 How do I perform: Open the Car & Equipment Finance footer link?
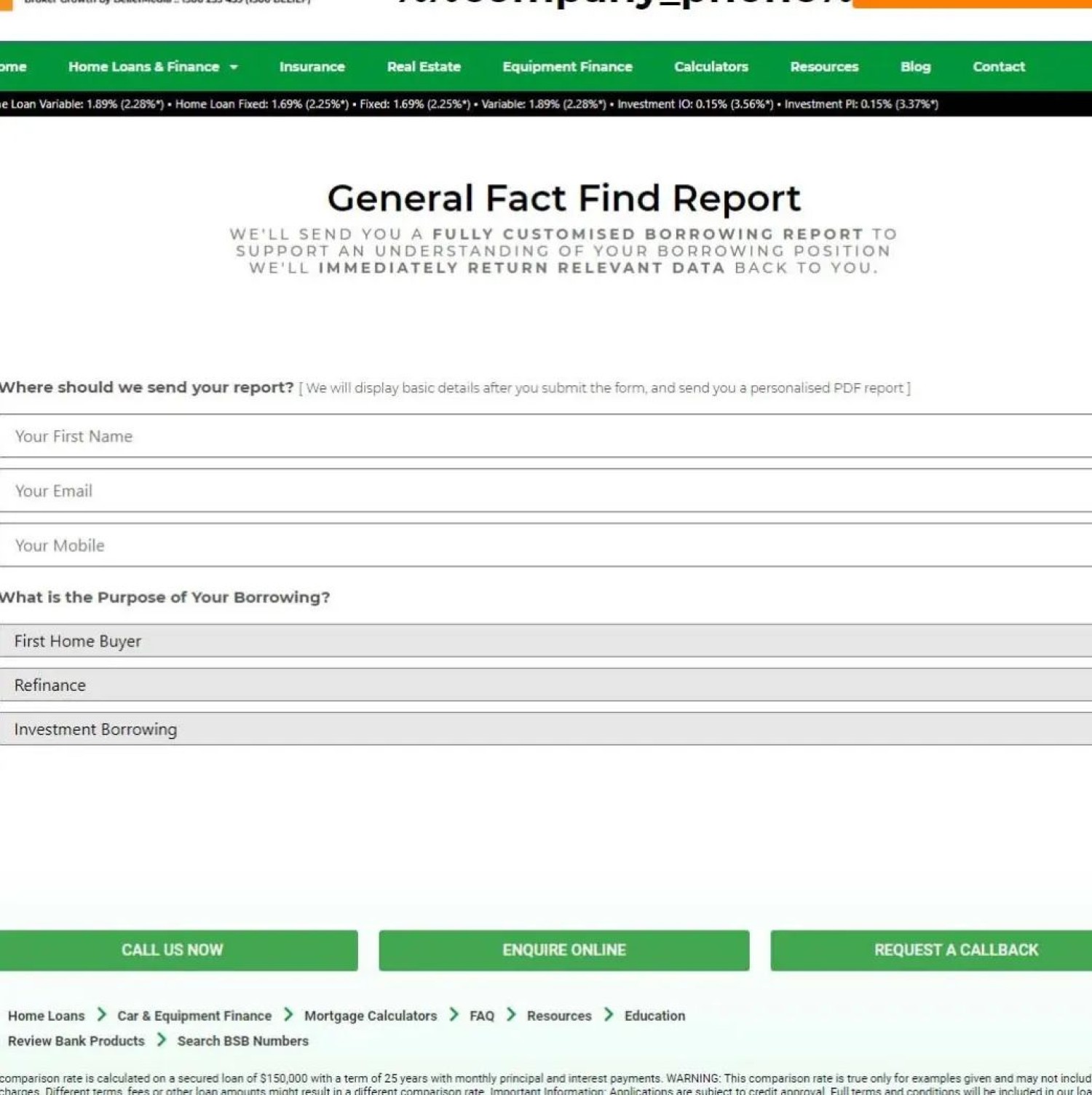click(x=194, y=1016)
